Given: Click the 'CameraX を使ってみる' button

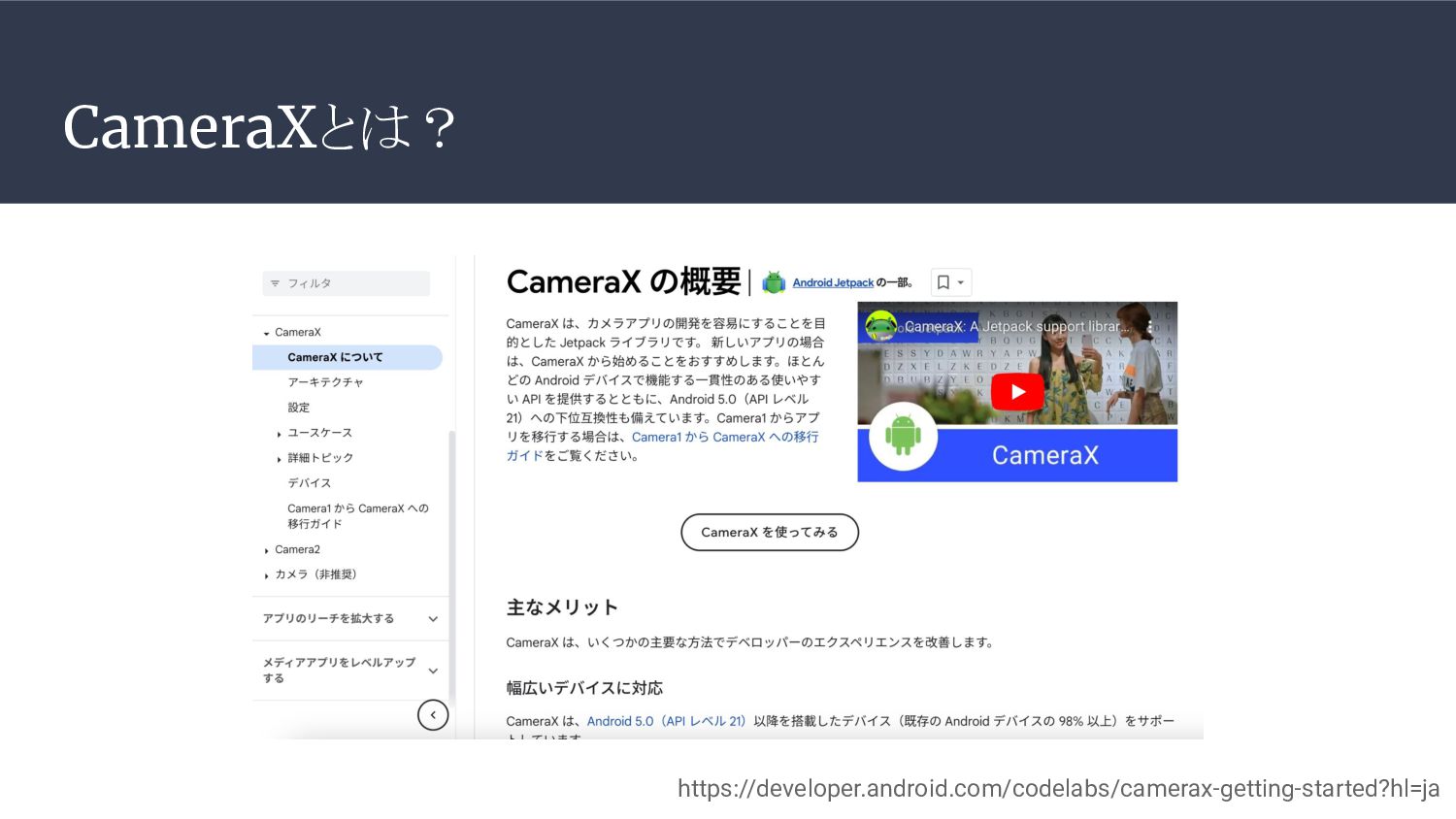Looking at the screenshot, I should 770,532.
